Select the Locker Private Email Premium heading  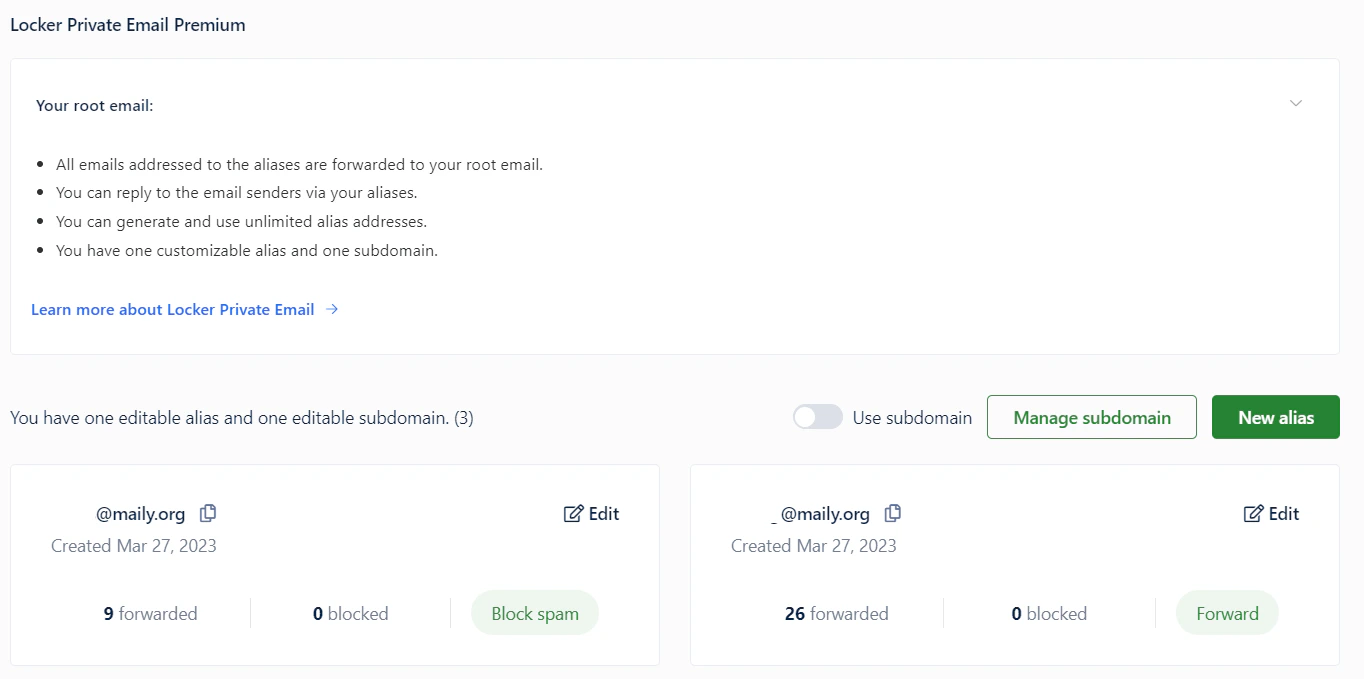pyautogui.click(x=127, y=24)
